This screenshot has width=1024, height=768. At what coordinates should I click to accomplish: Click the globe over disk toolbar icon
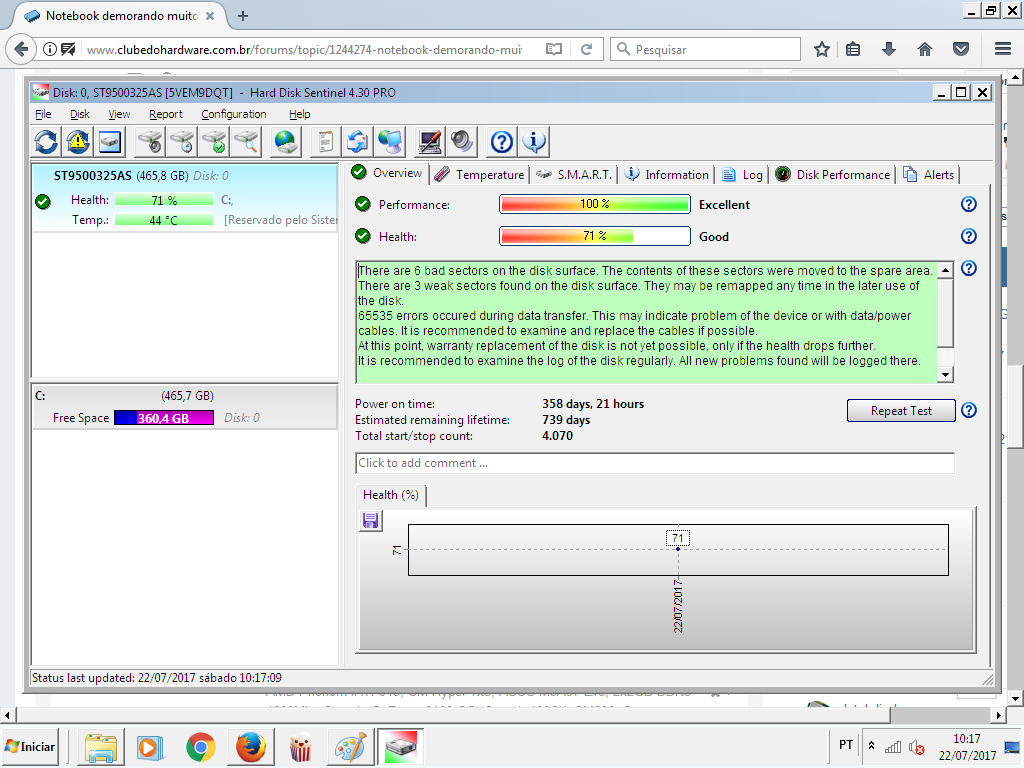click(286, 142)
